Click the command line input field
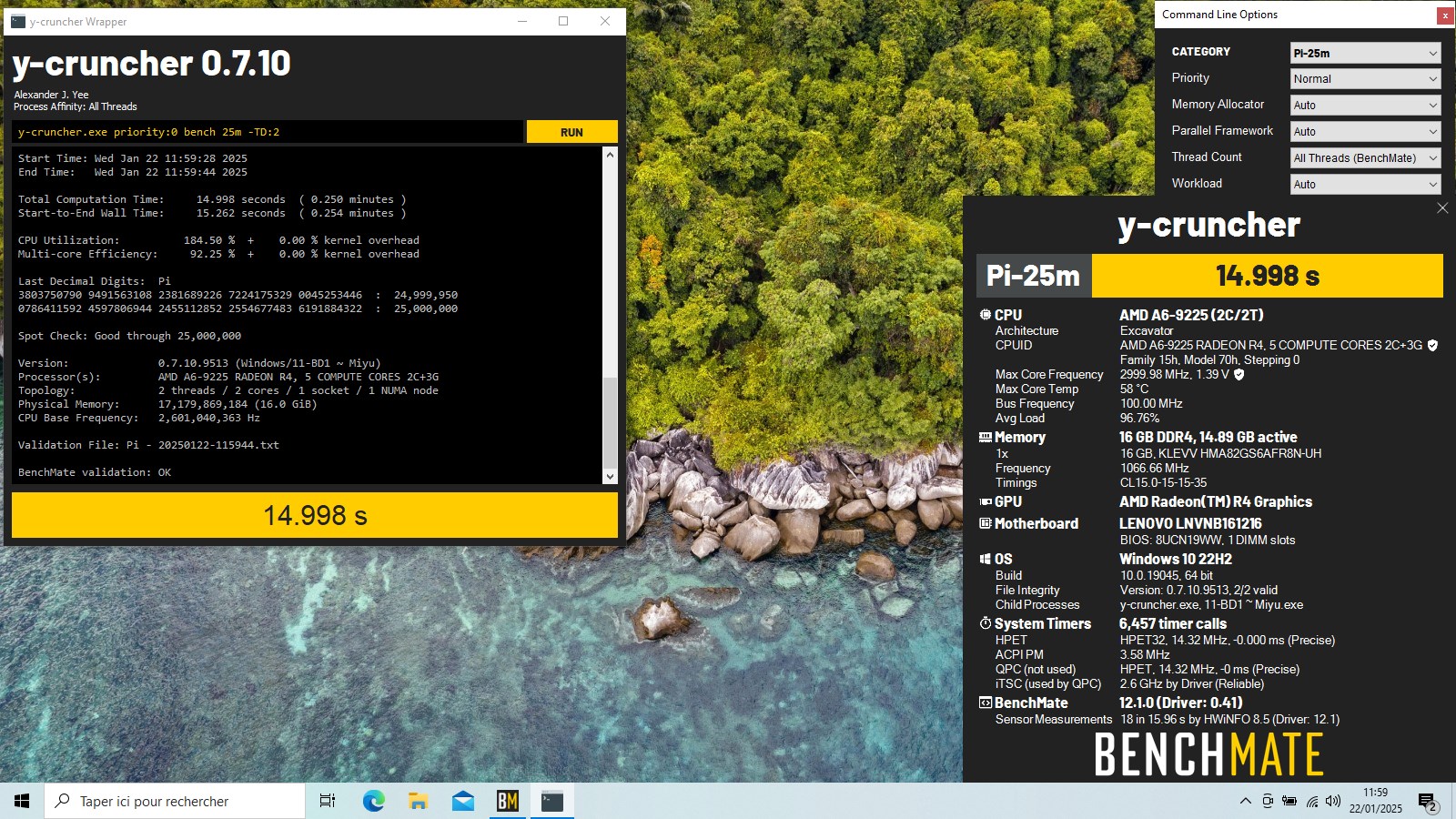Image resolution: width=1456 pixels, height=819 pixels. [268, 132]
